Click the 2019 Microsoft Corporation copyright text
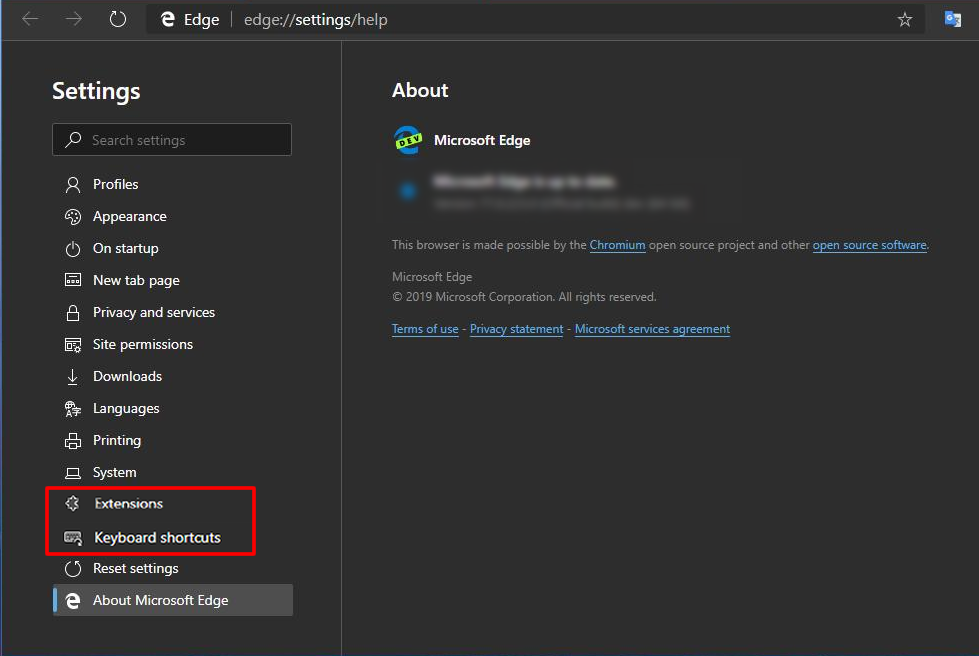This screenshot has width=979, height=656. 524,297
